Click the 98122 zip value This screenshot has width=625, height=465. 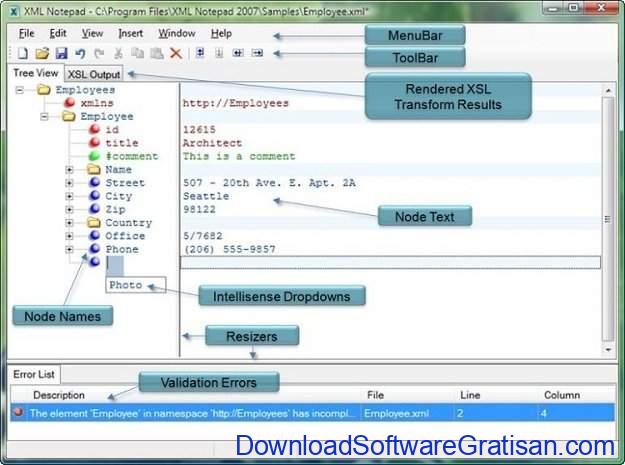pos(199,209)
